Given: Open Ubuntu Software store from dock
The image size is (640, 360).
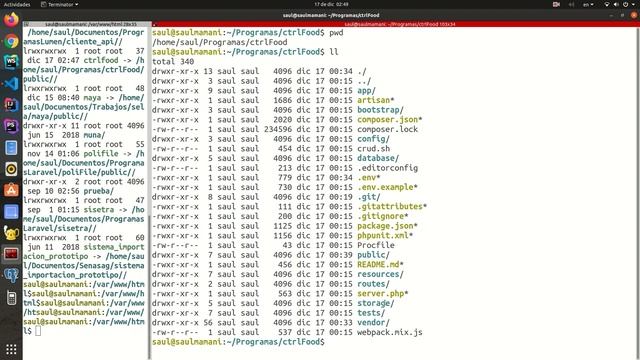Looking at the screenshot, I should click(11, 190).
